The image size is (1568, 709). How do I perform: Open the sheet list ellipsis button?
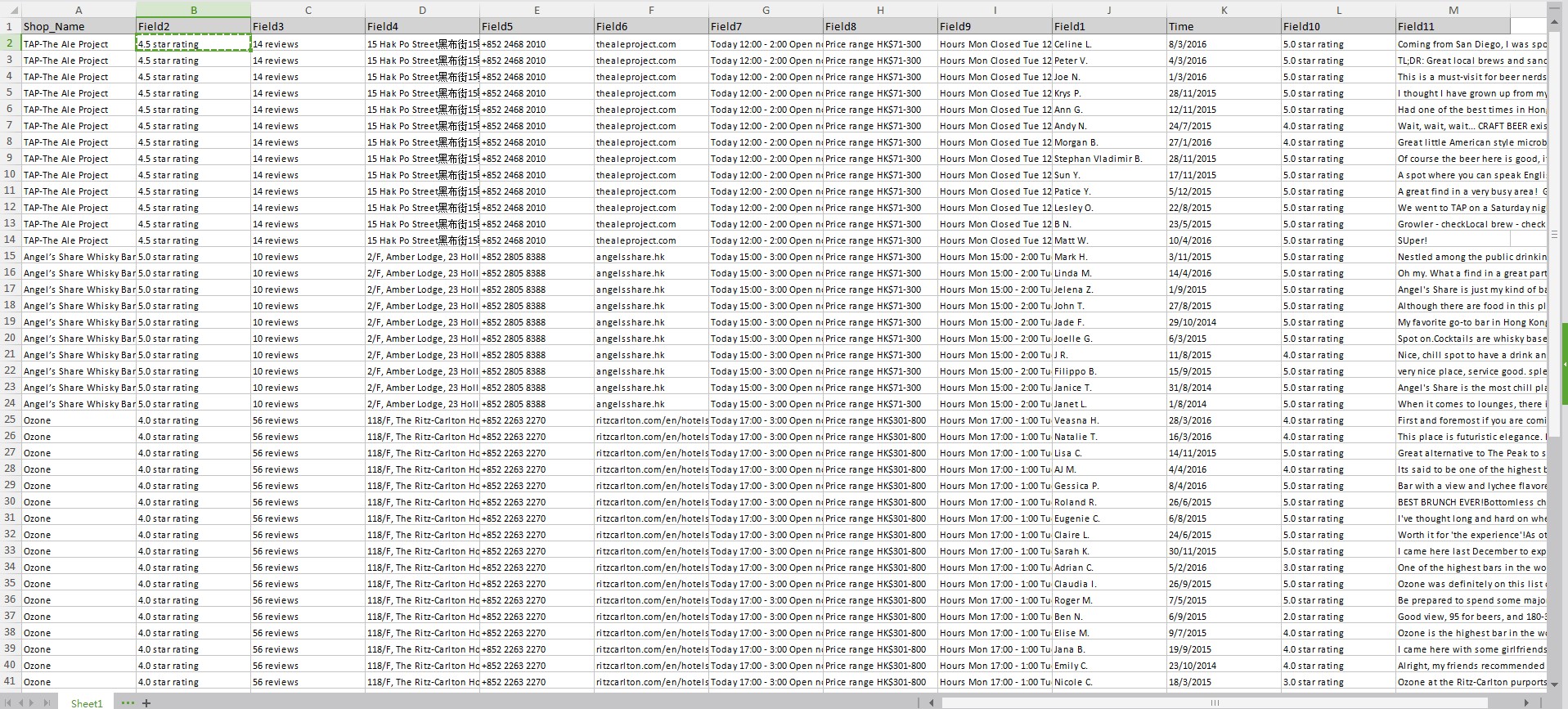tap(128, 702)
